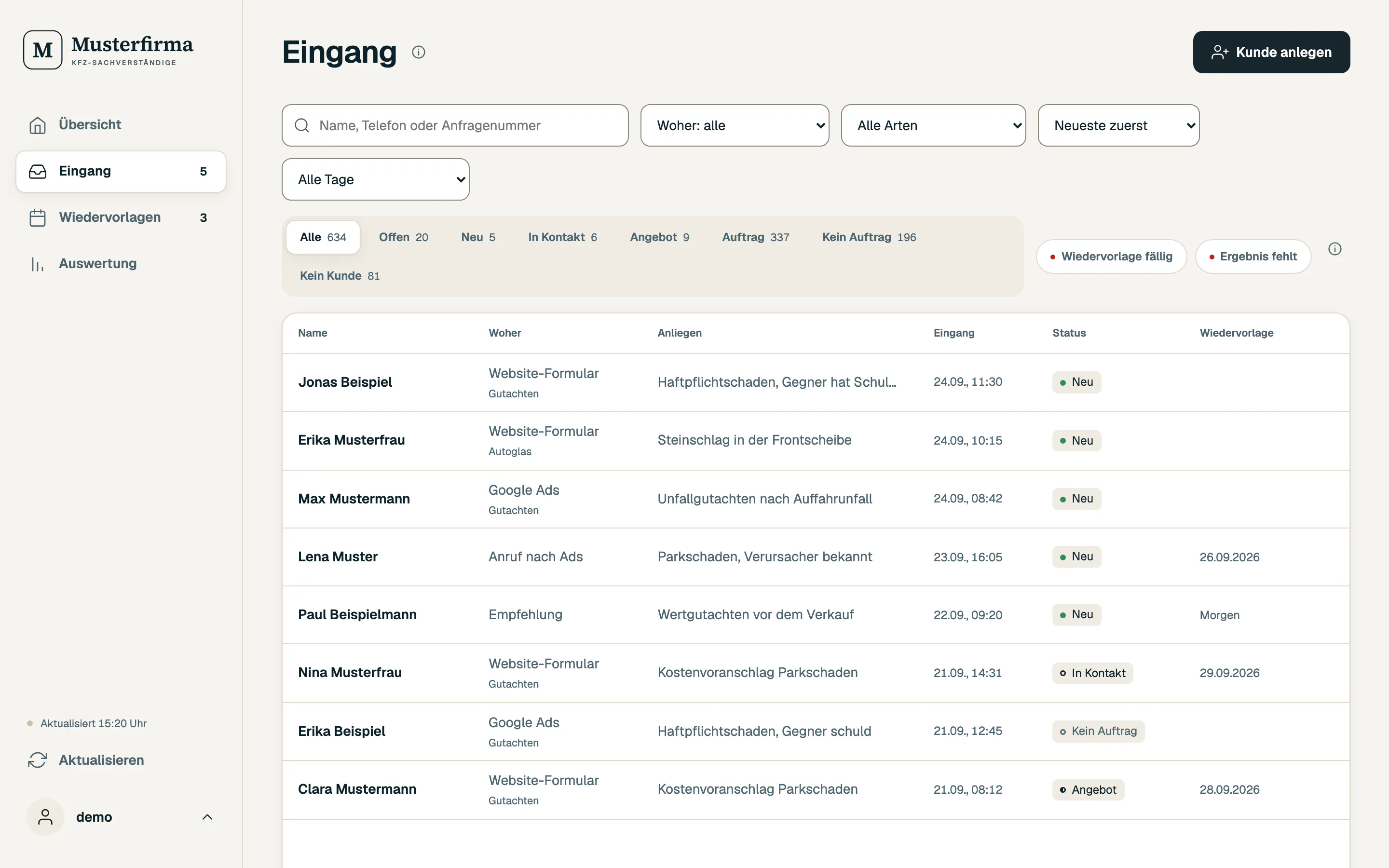Open the Alle Tage dropdown
The height and width of the screenshot is (868, 1389).
pos(375,179)
